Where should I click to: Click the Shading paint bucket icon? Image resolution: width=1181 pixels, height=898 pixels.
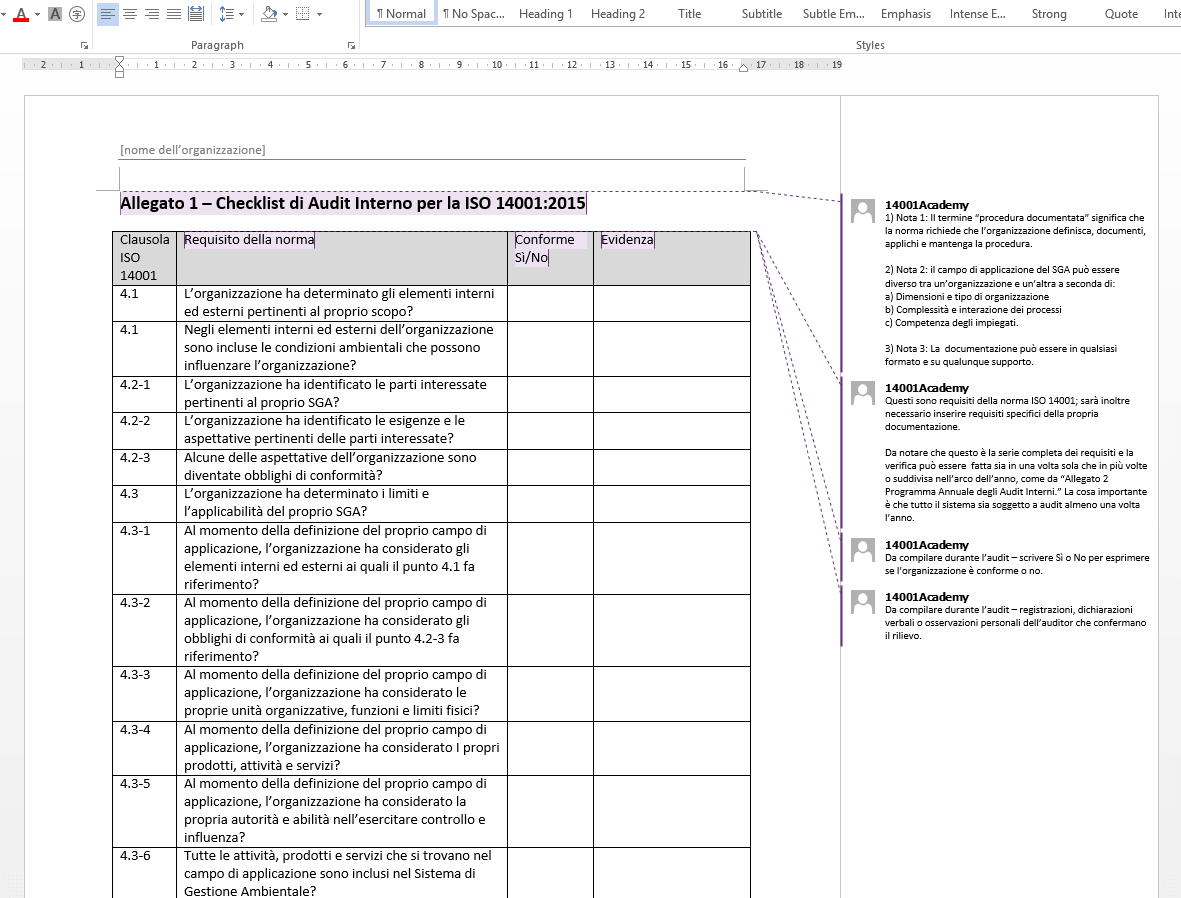[268, 14]
